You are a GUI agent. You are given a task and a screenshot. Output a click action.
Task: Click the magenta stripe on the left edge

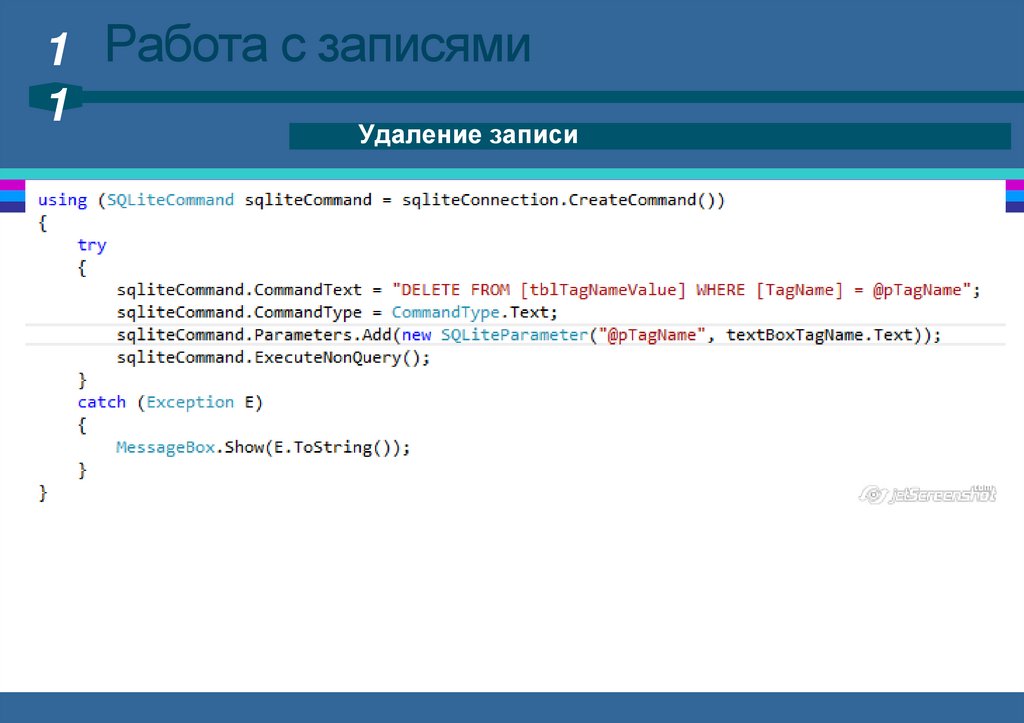tap(12, 185)
